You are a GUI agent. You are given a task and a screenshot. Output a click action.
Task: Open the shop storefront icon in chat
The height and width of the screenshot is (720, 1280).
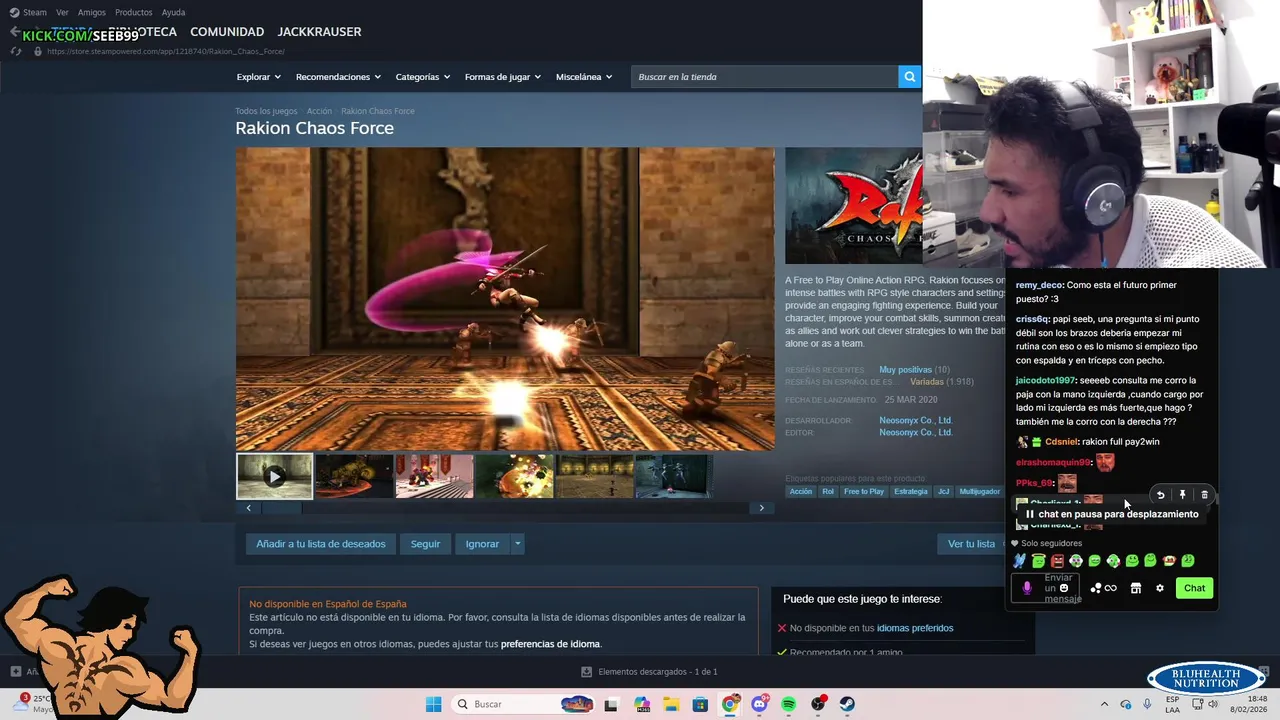pyautogui.click(x=1135, y=588)
